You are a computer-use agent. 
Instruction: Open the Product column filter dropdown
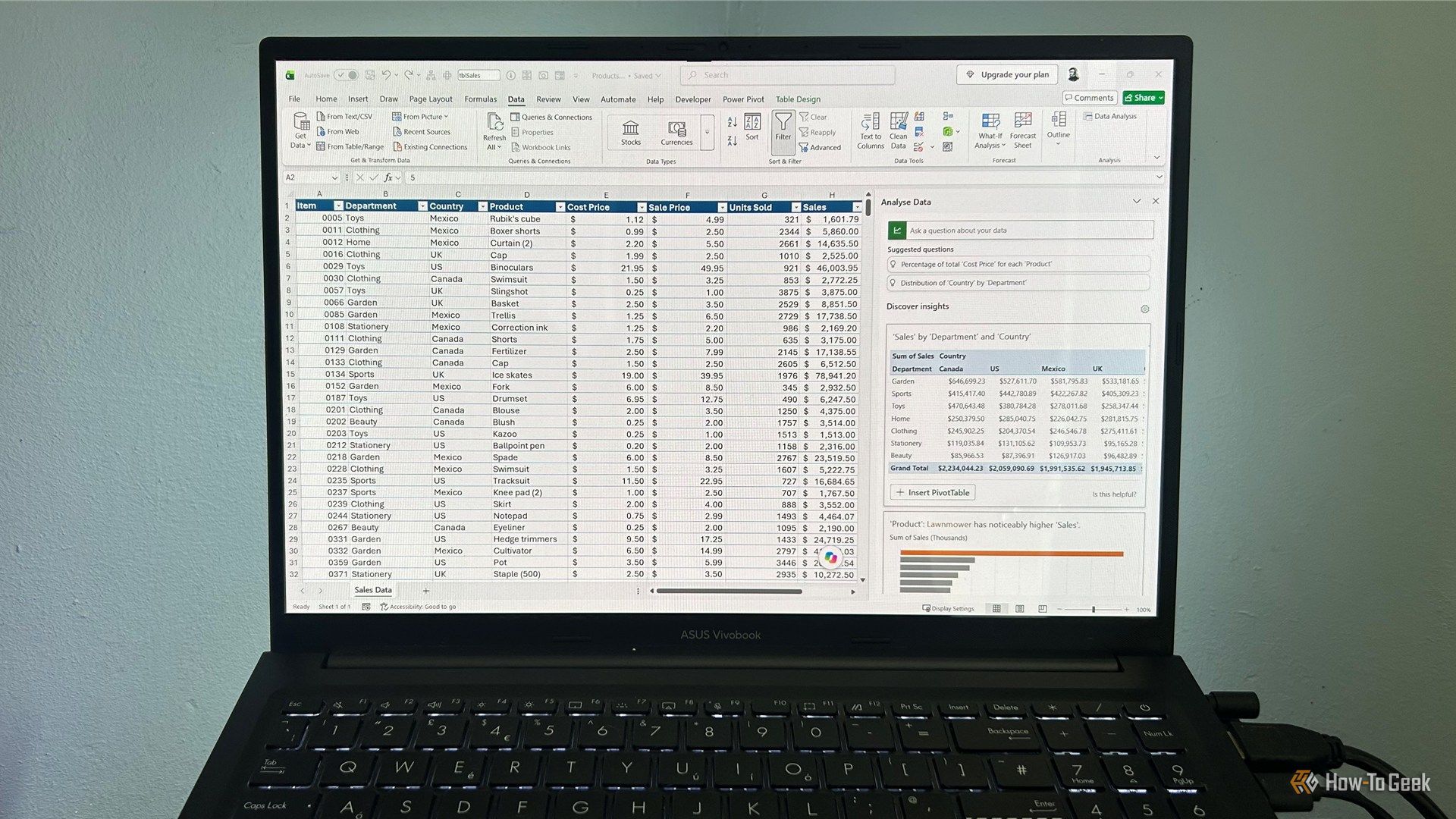(560, 207)
